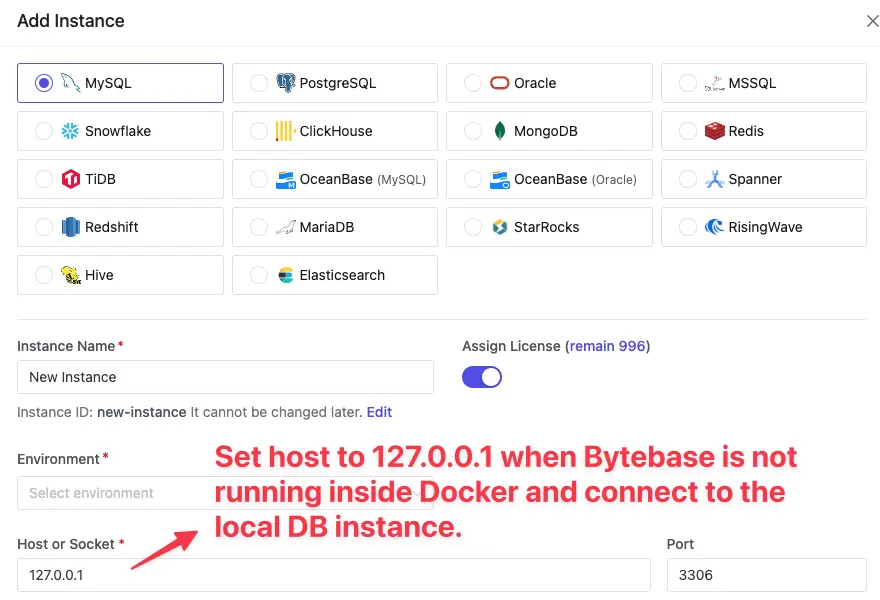Click the OceanBase (MySQL) icon
The width and height of the screenshot is (880, 600).
(x=285, y=179)
